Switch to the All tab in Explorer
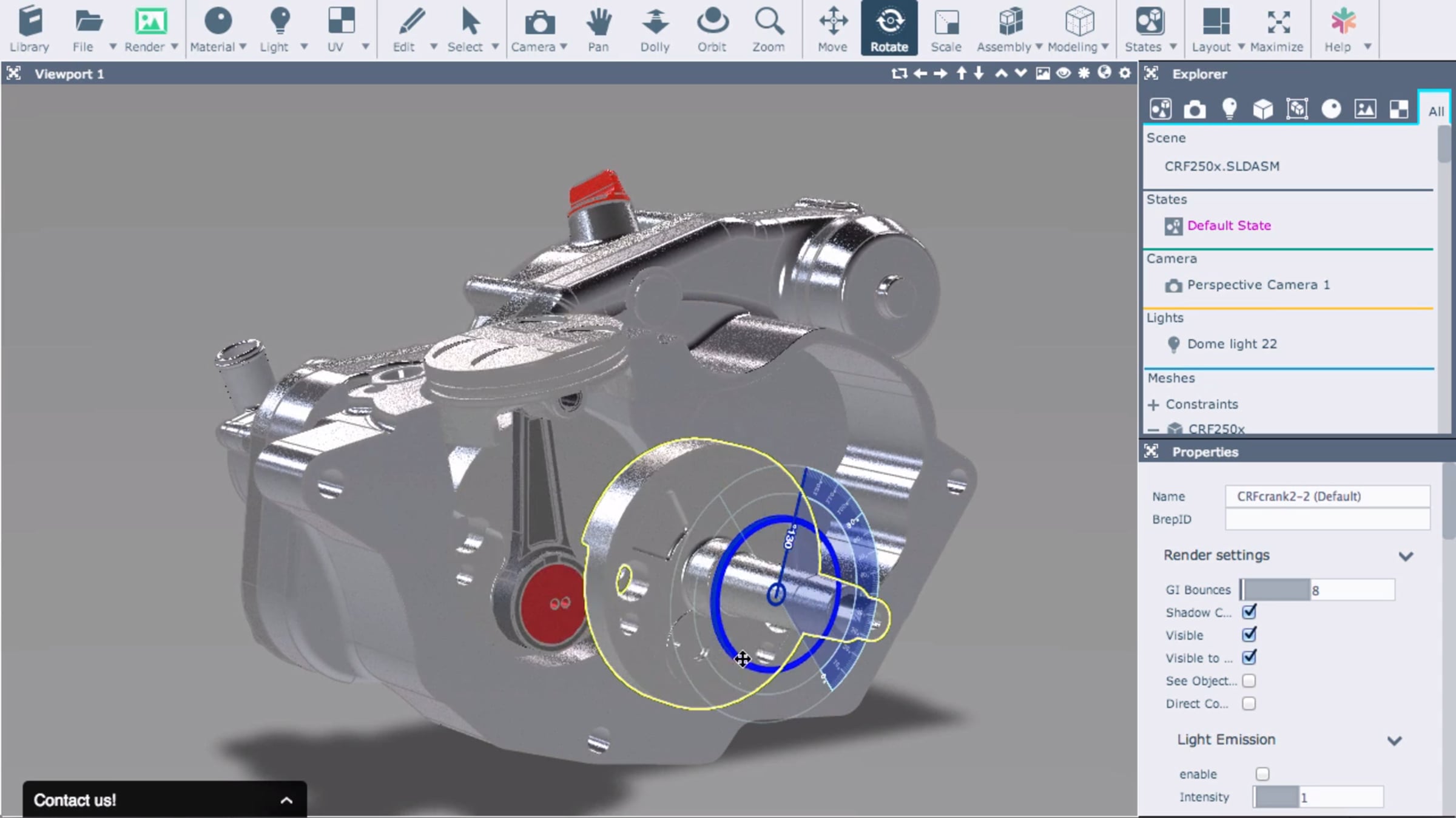The width and height of the screenshot is (1456, 818). (x=1435, y=110)
